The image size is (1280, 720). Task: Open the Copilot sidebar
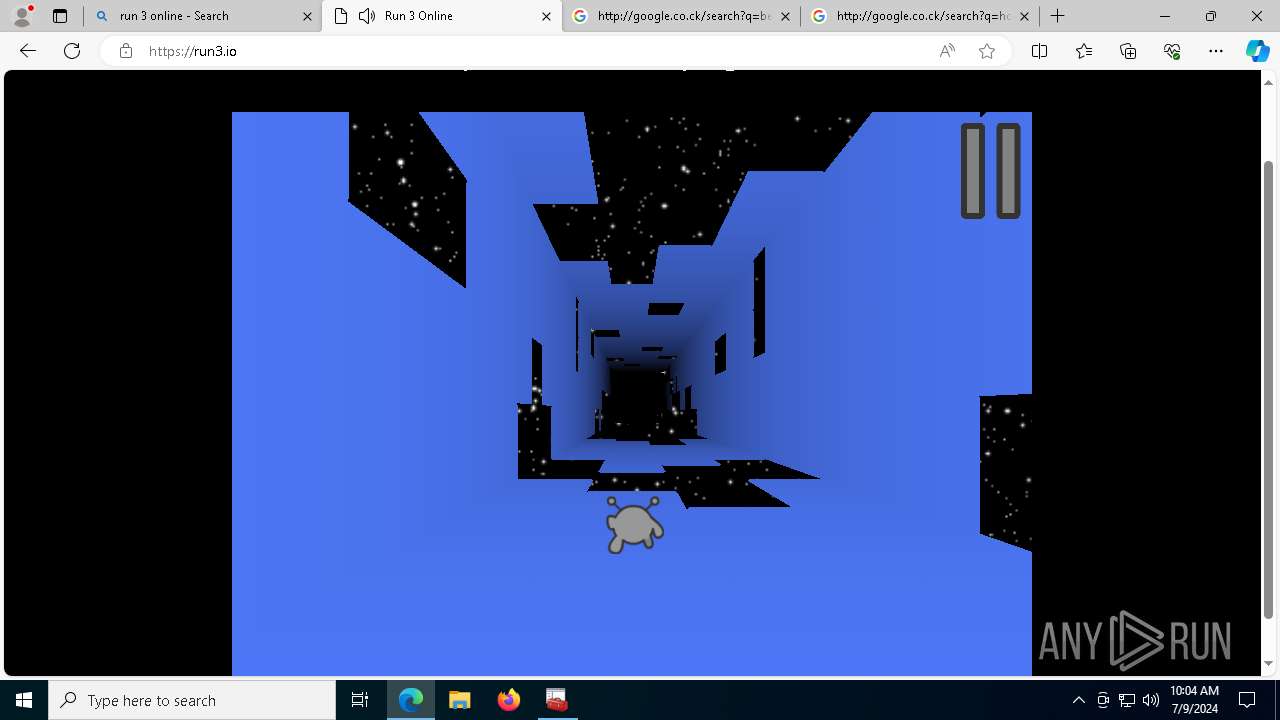[1257, 51]
